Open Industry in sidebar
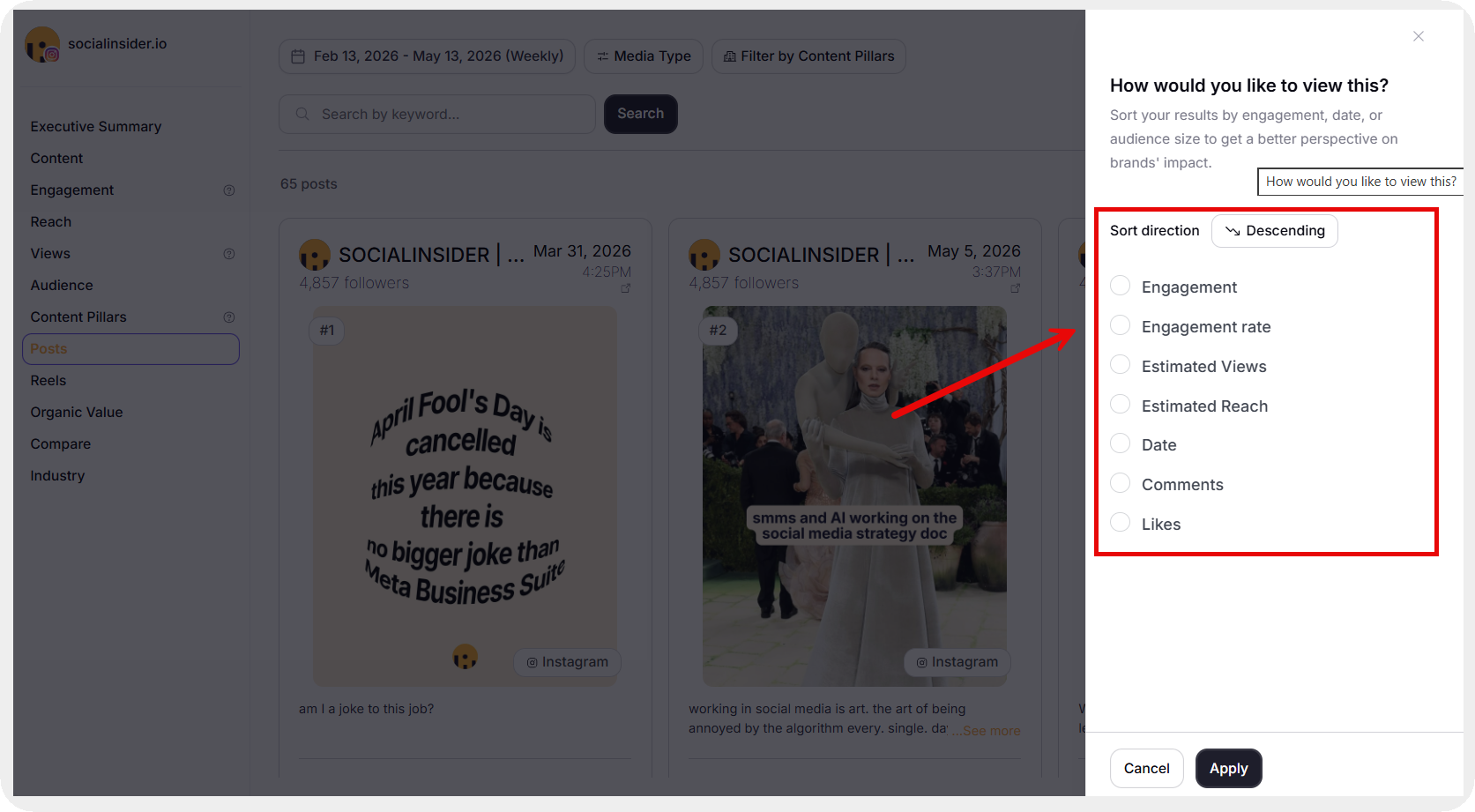 pyautogui.click(x=57, y=476)
